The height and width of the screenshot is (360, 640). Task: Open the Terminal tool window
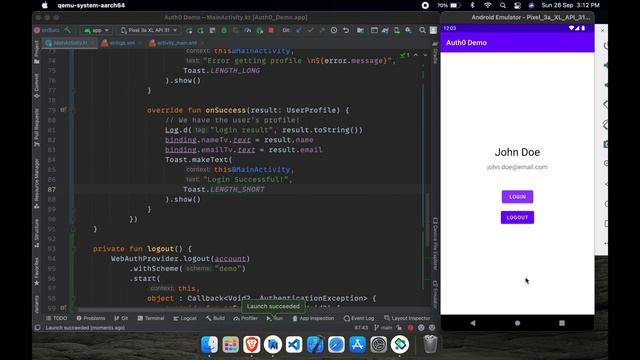coord(151,318)
